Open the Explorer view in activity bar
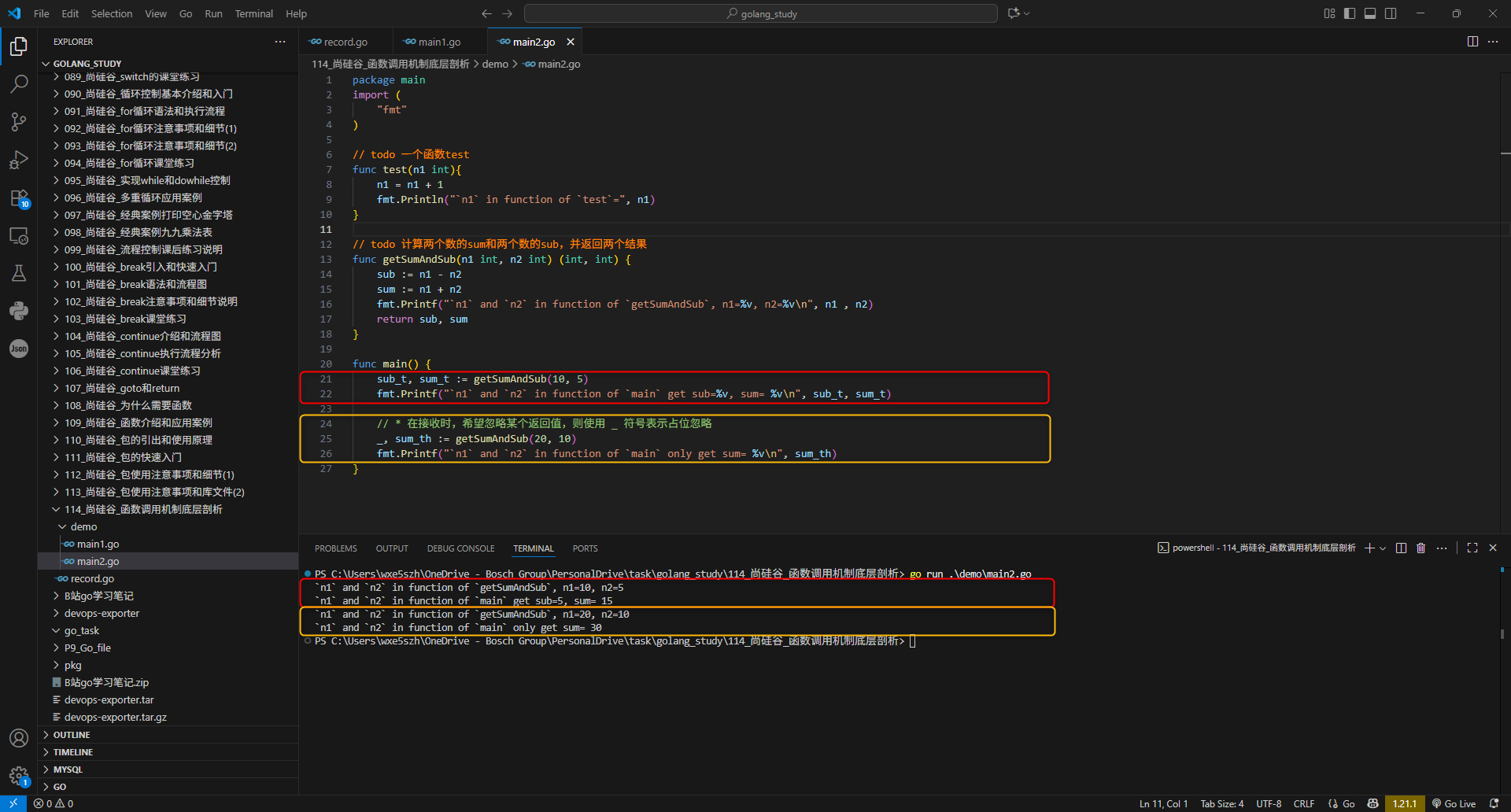 [19, 46]
